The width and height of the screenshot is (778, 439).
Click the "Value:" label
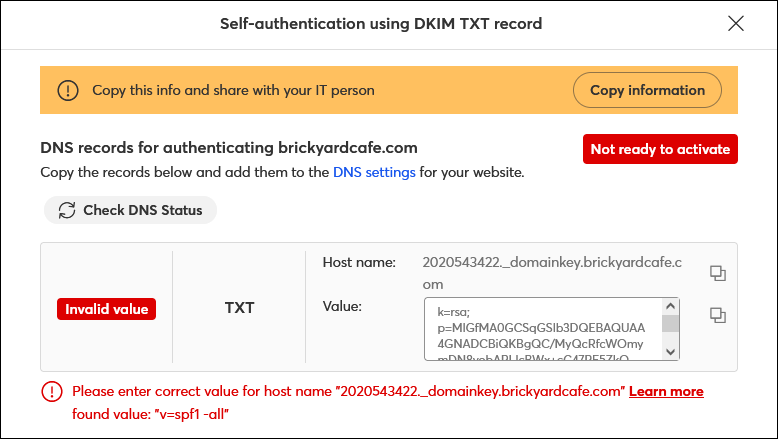point(342,306)
